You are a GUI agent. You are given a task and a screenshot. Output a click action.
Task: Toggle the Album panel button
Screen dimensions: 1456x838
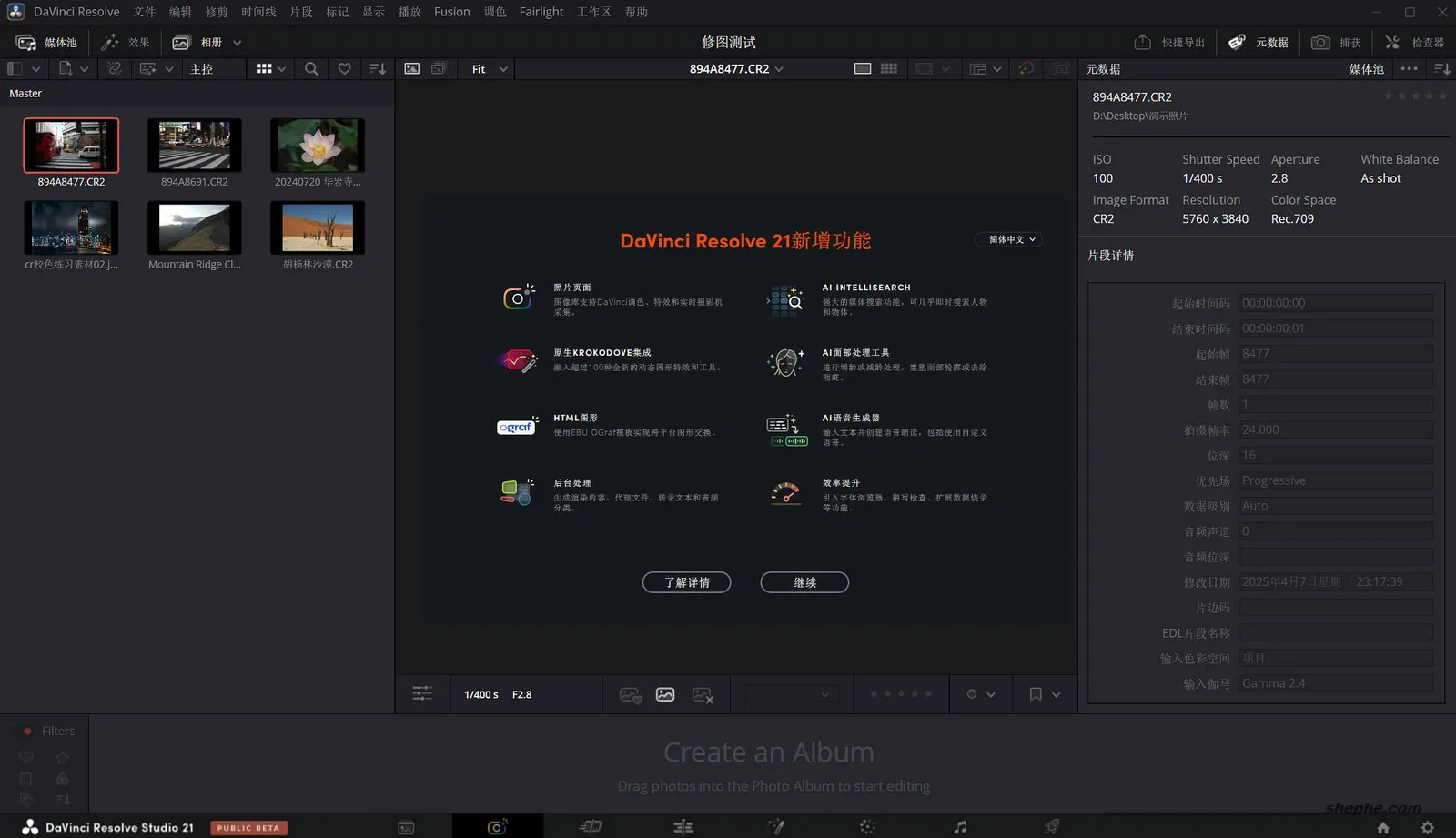197,42
